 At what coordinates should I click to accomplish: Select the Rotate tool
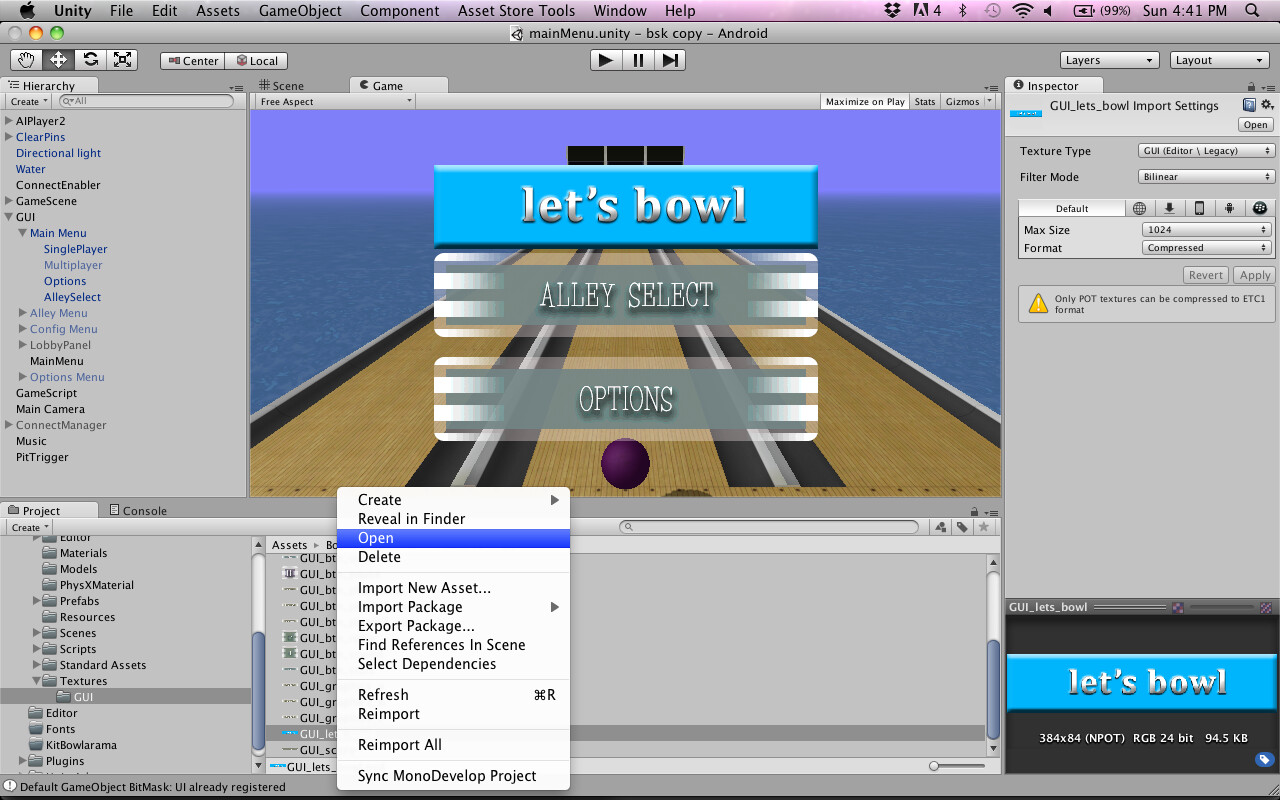click(90, 60)
